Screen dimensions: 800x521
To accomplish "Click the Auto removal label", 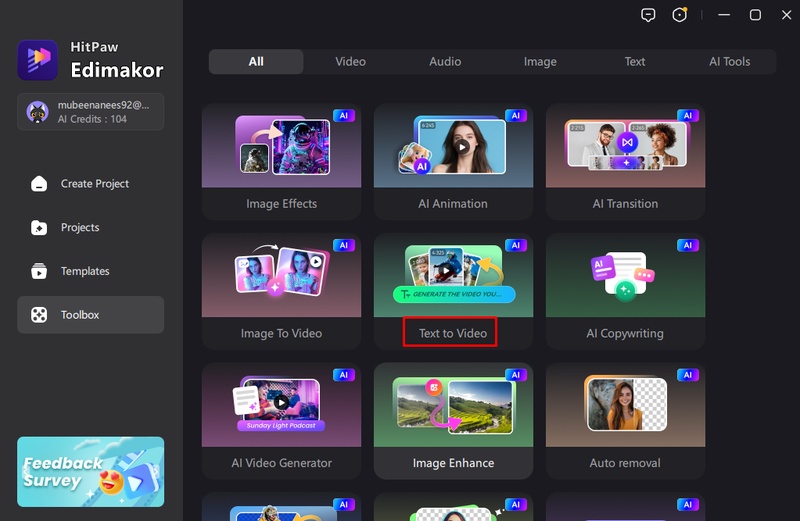I will [625, 463].
